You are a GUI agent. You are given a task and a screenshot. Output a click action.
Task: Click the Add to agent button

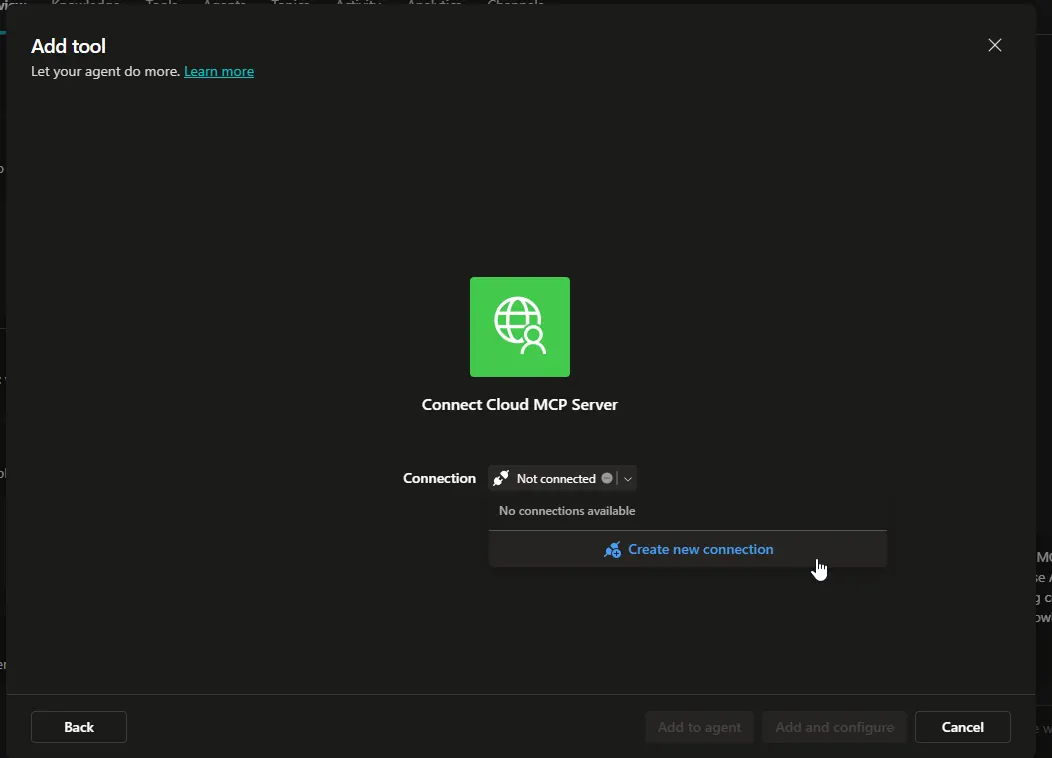(699, 727)
